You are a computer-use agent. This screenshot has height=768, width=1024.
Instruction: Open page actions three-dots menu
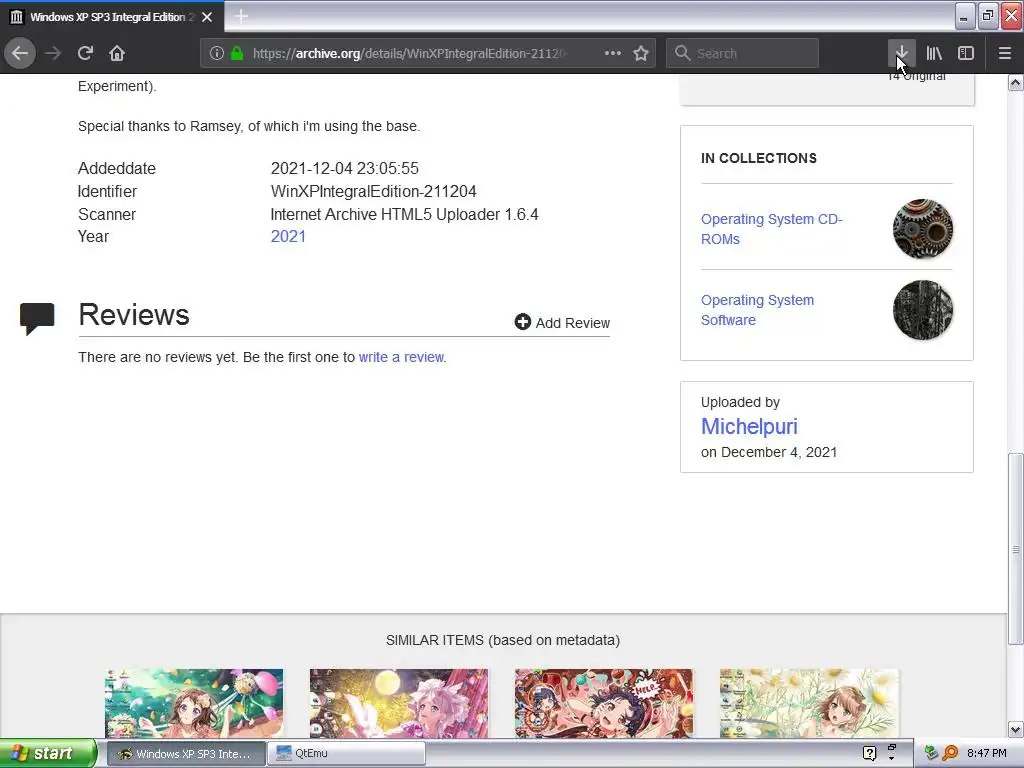pyautogui.click(x=613, y=53)
